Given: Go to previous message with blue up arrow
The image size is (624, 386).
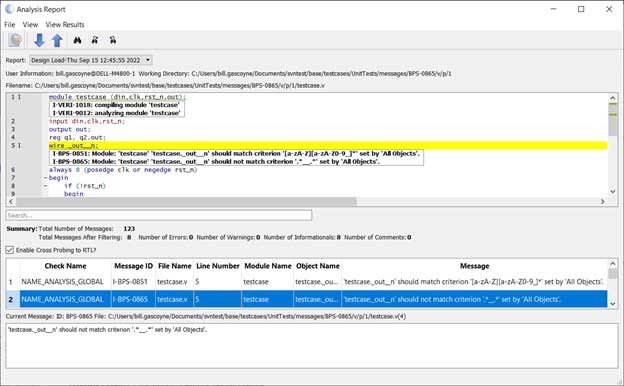Looking at the screenshot, I should coord(57,40).
